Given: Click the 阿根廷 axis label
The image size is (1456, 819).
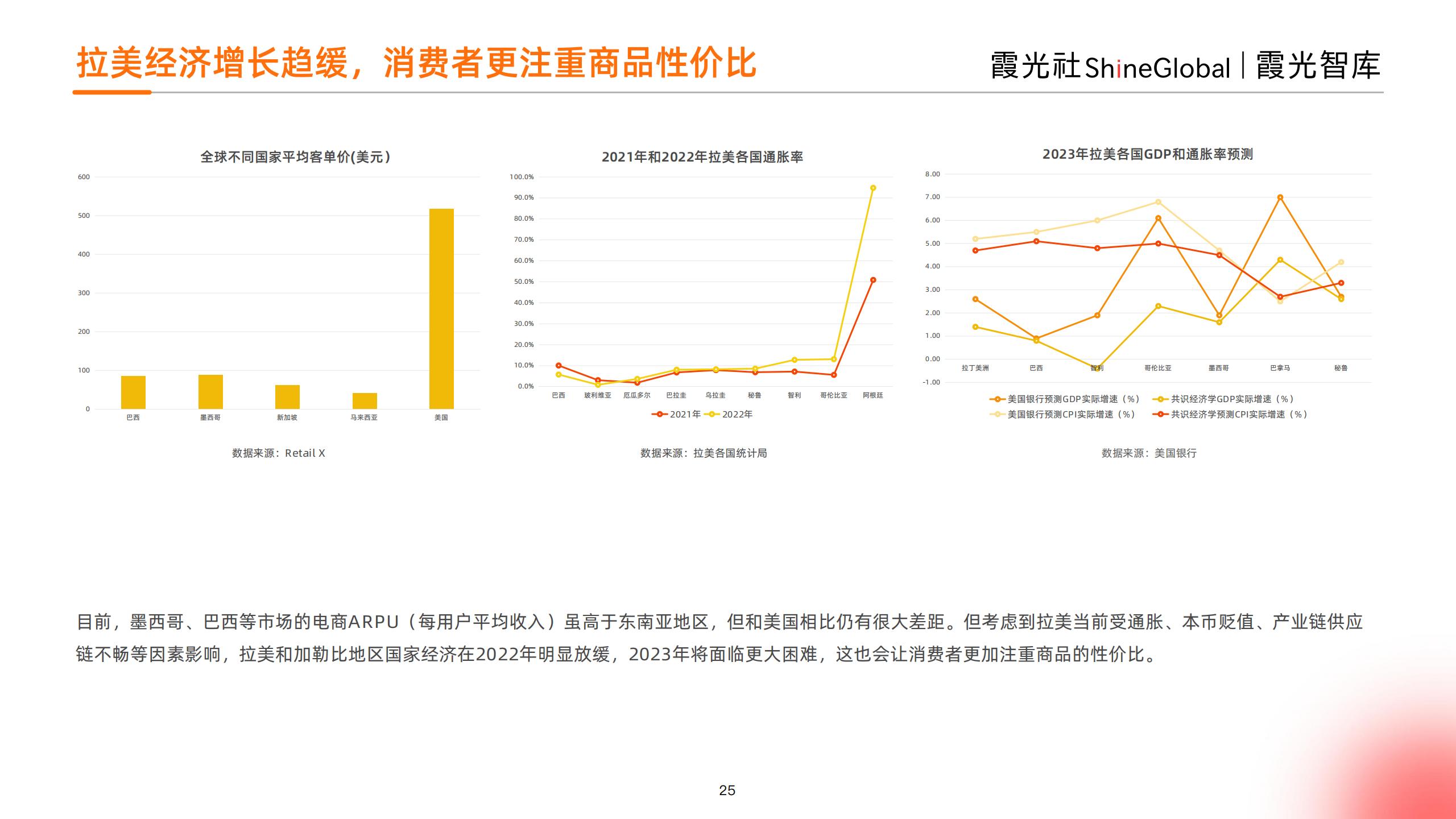Looking at the screenshot, I should click(873, 395).
